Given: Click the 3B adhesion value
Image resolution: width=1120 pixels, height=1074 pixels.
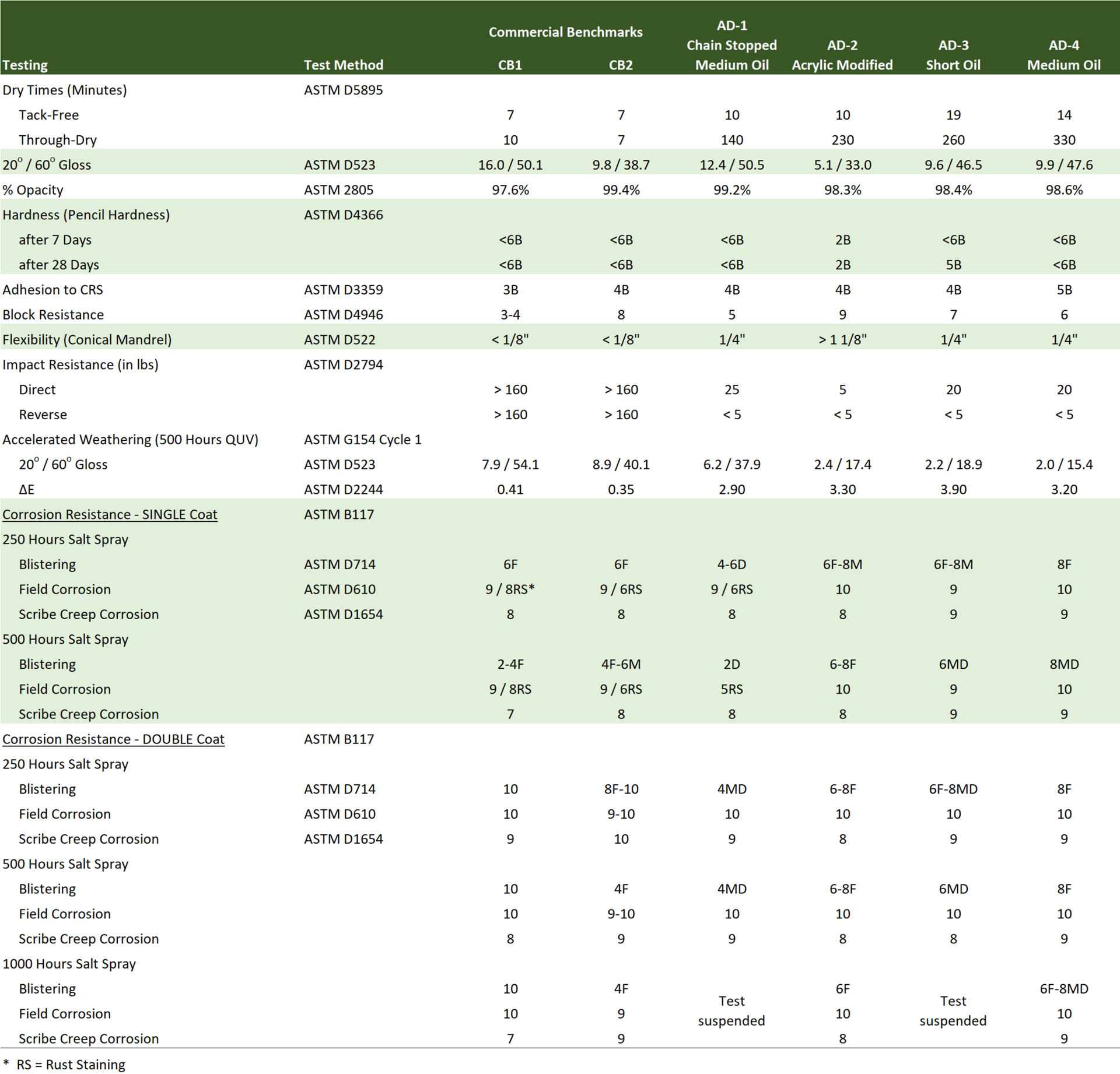Looking at the screenshot, I should point(510,290).
